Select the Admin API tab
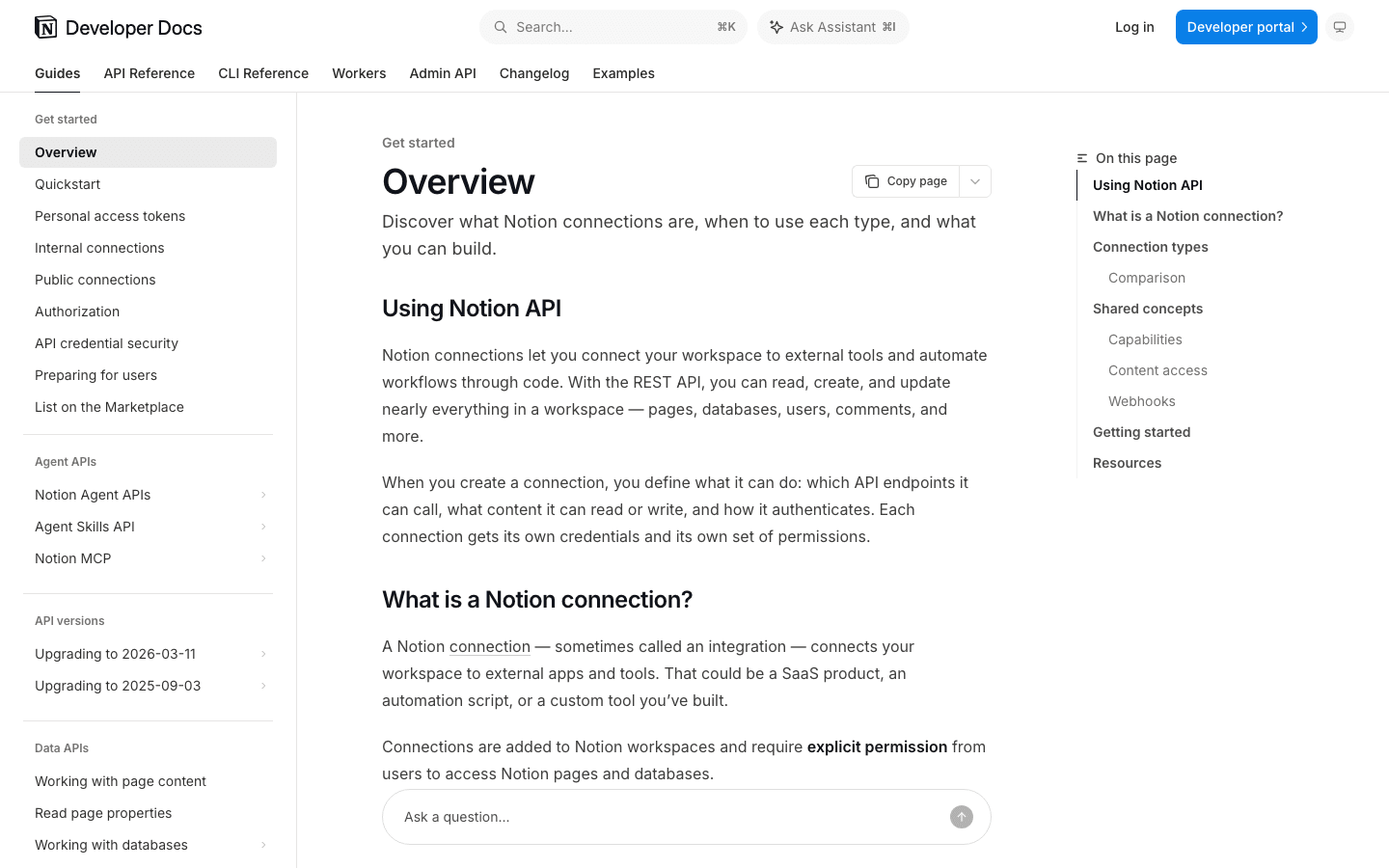This screenshot has height=868, width=1389. (x=443, y=73)
